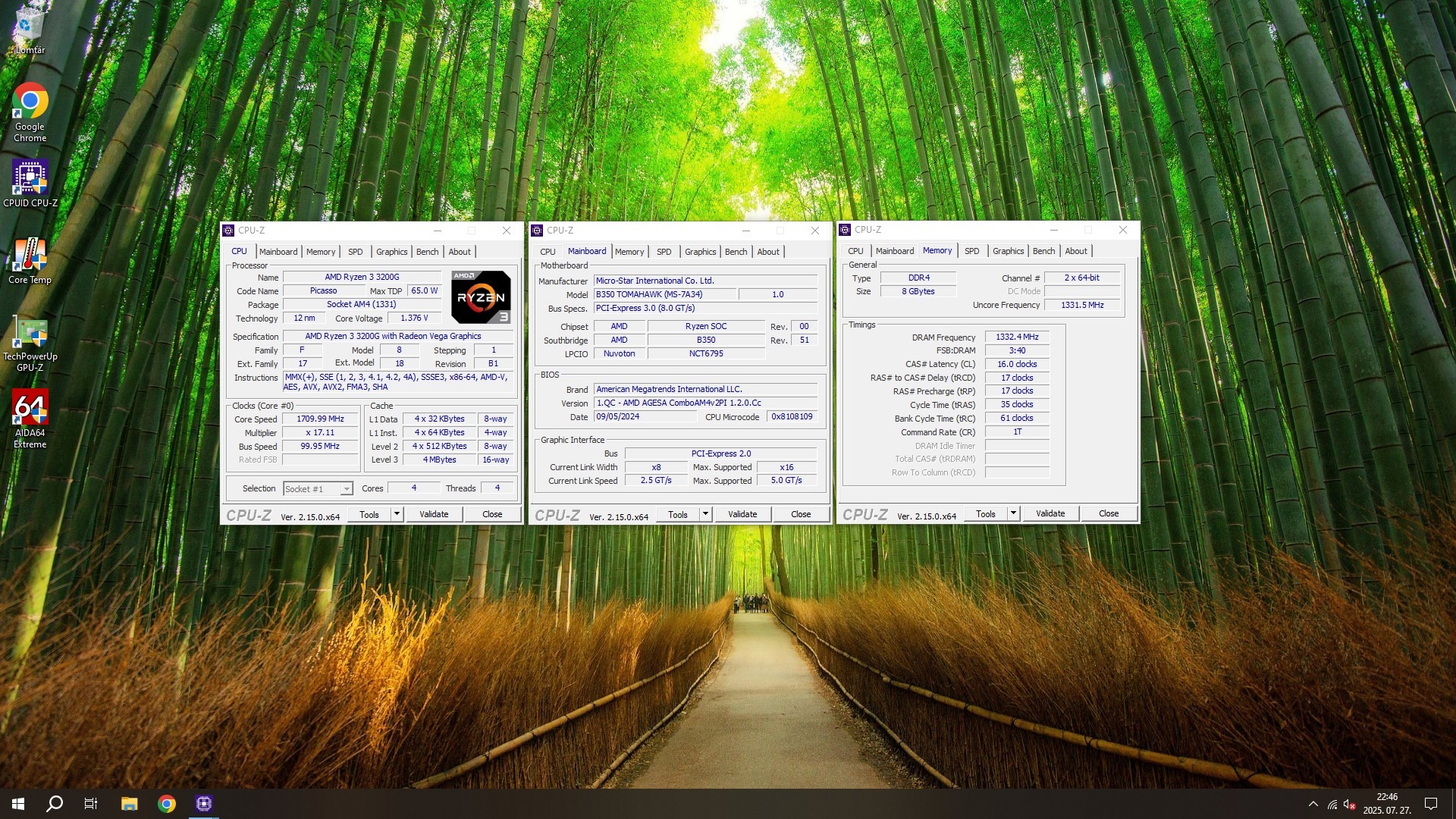Click the volume icon in the system tray

pos(1349,804)
